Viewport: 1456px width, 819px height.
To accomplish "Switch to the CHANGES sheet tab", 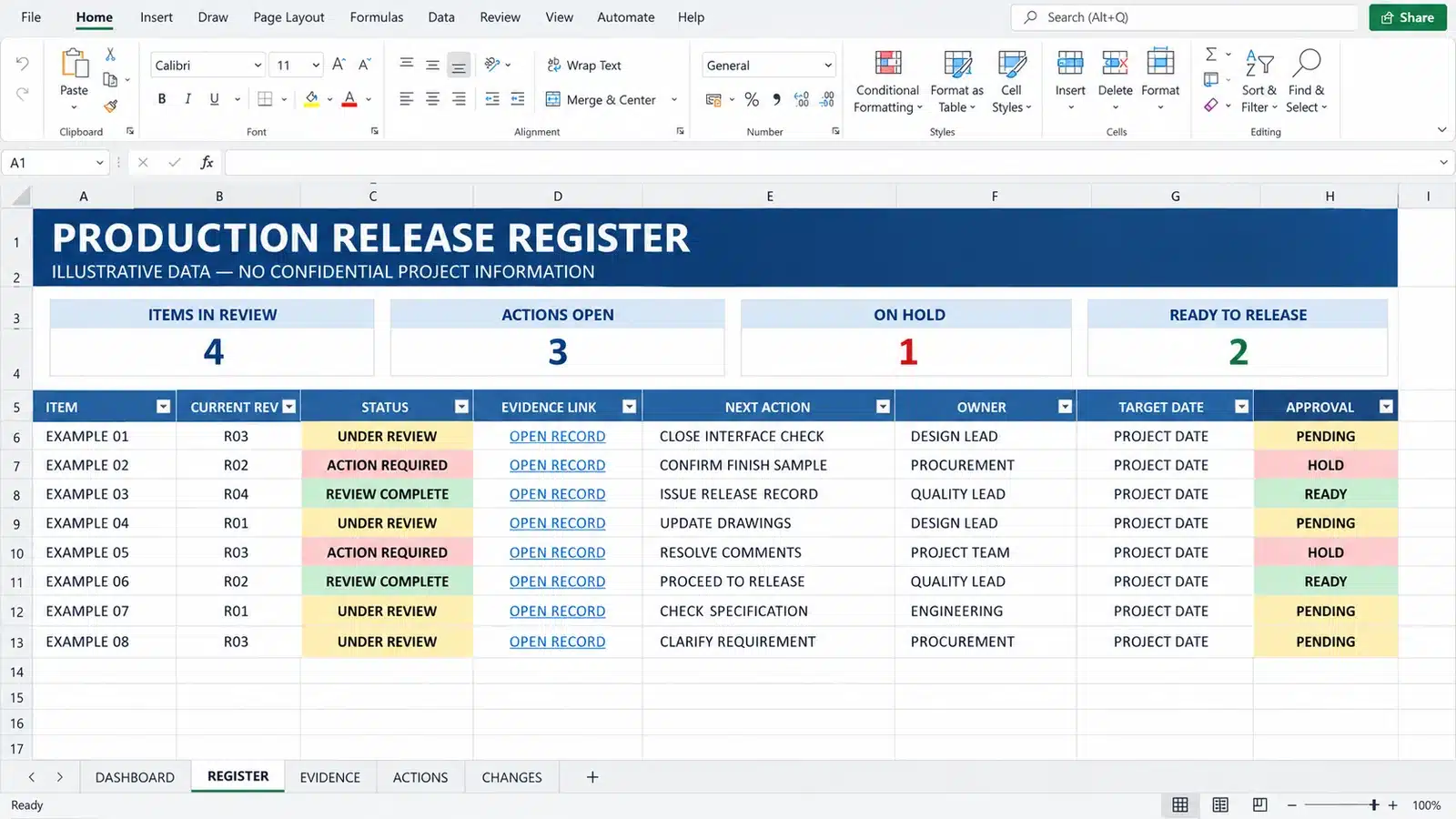I will click(x=511, y=777).
